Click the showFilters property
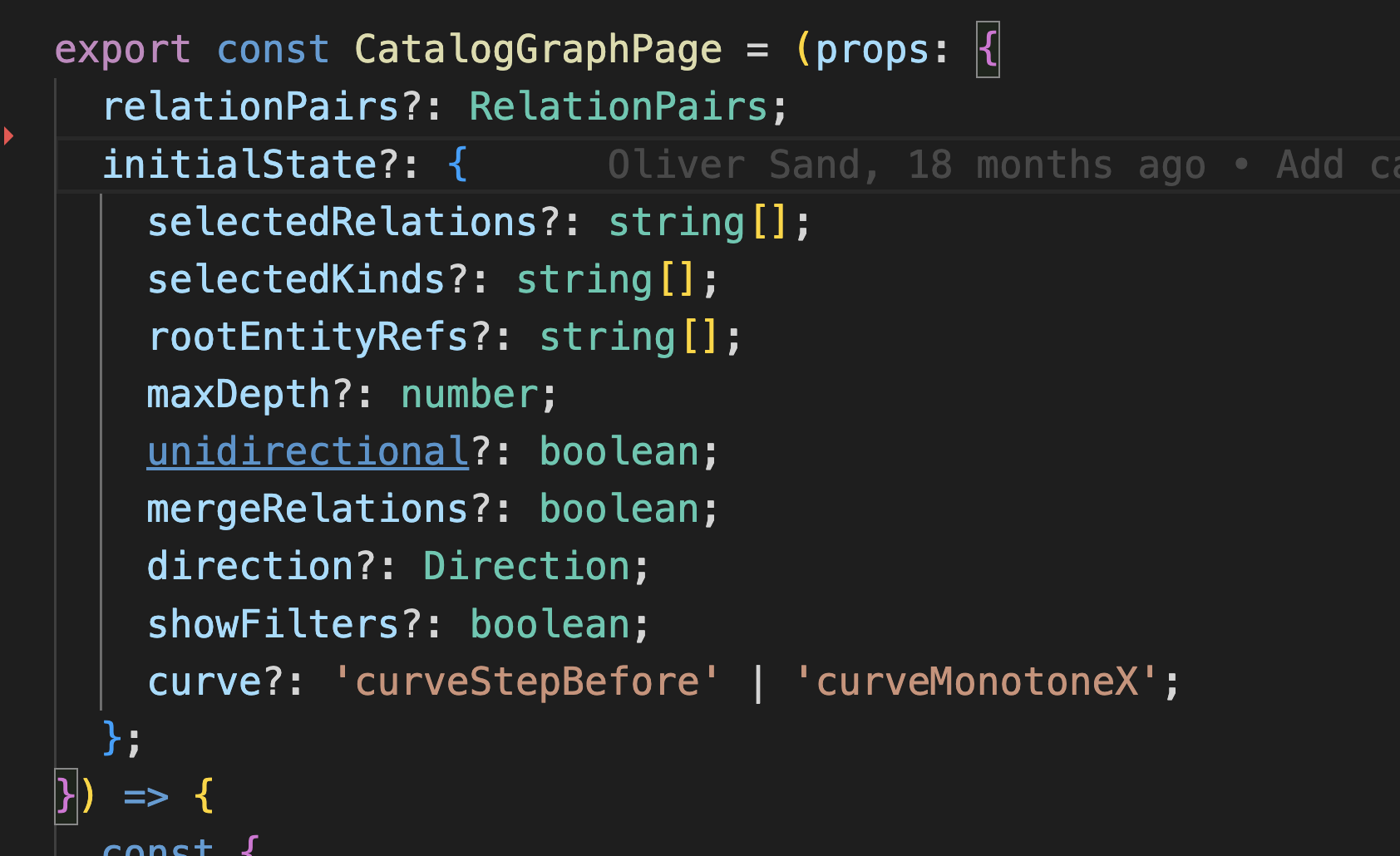This screenshot has width=1400, height=856. (x=273, y=622)
